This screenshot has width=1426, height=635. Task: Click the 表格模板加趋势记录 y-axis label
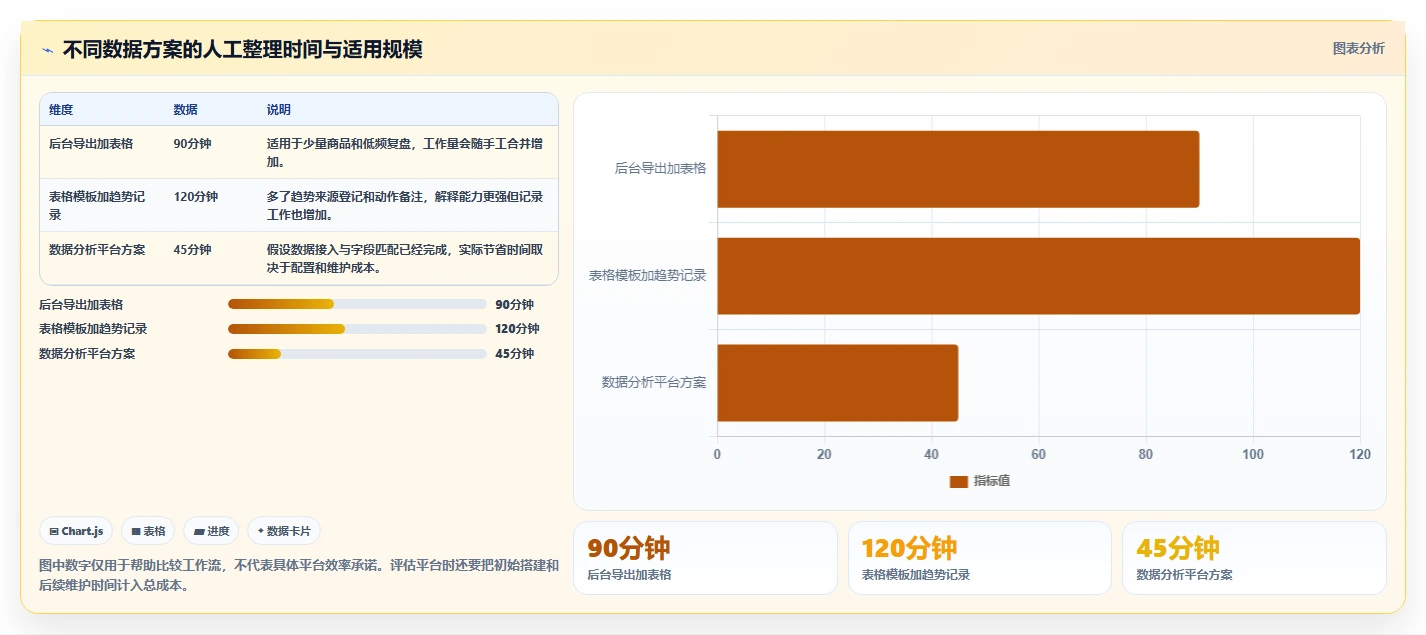(647, 275)
